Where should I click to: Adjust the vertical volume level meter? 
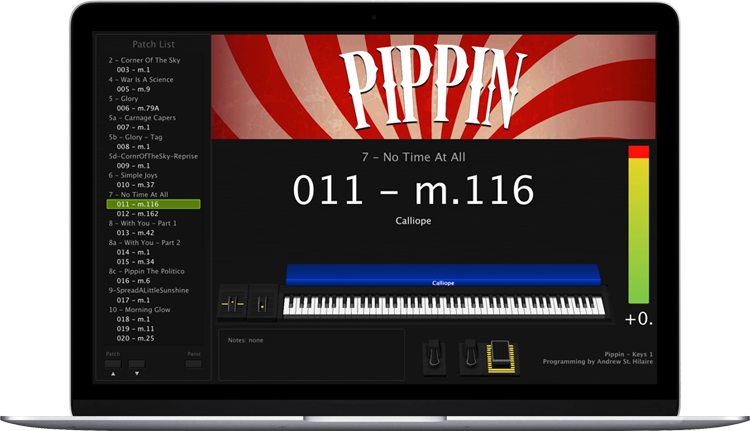tap(639, 224)
